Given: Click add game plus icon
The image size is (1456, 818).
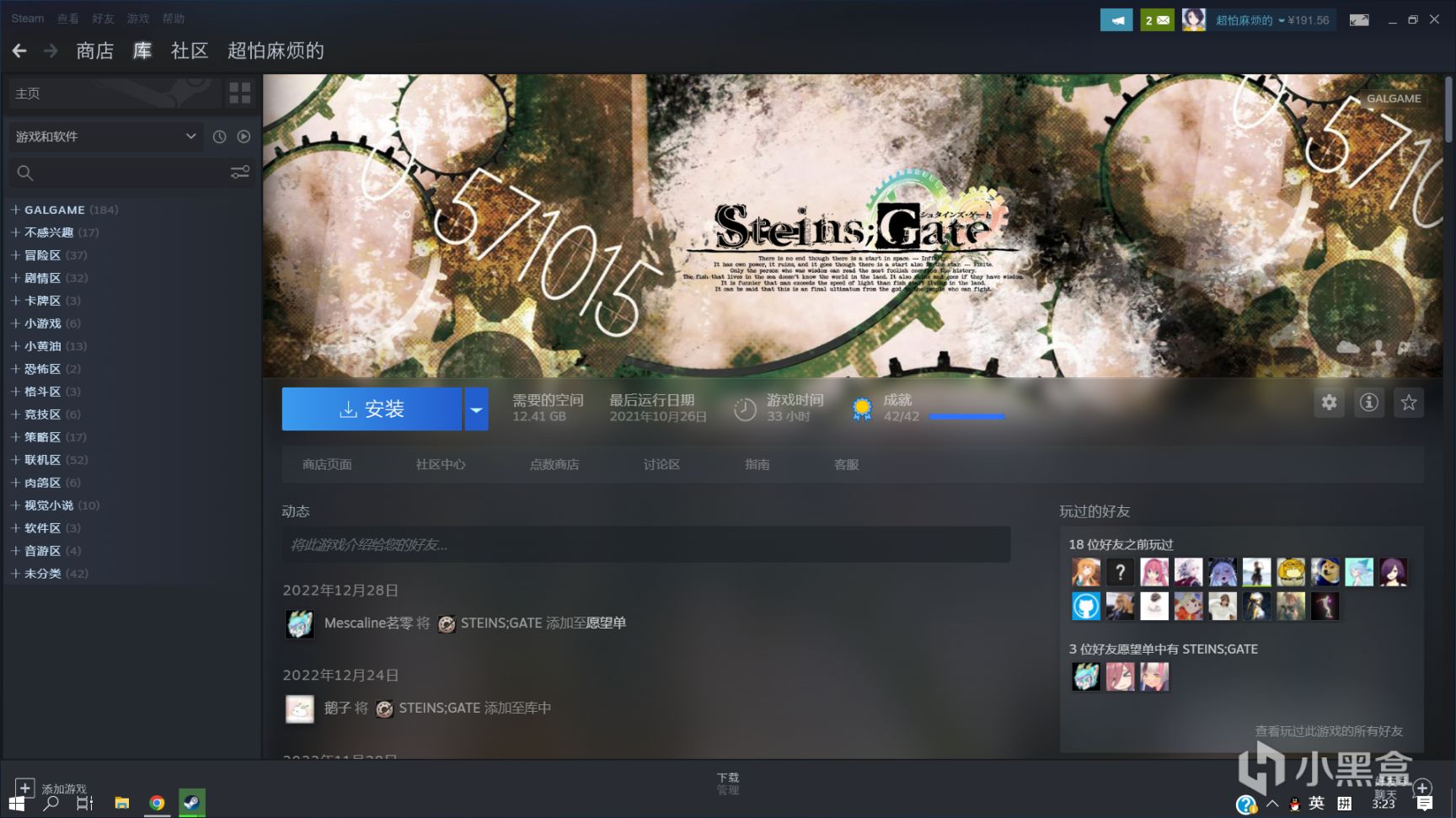Looking at the screenshot, I should pyautogui.click(x=24, y=789).
